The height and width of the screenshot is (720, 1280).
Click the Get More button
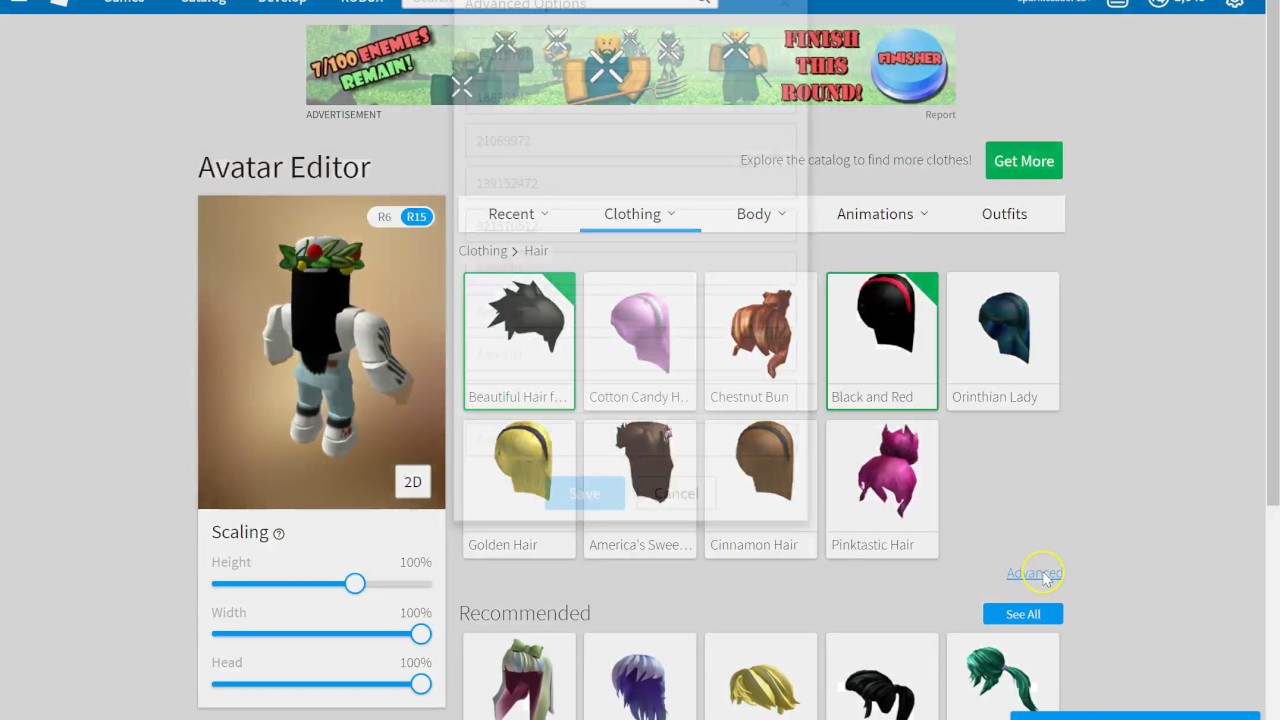point(1024,161)
